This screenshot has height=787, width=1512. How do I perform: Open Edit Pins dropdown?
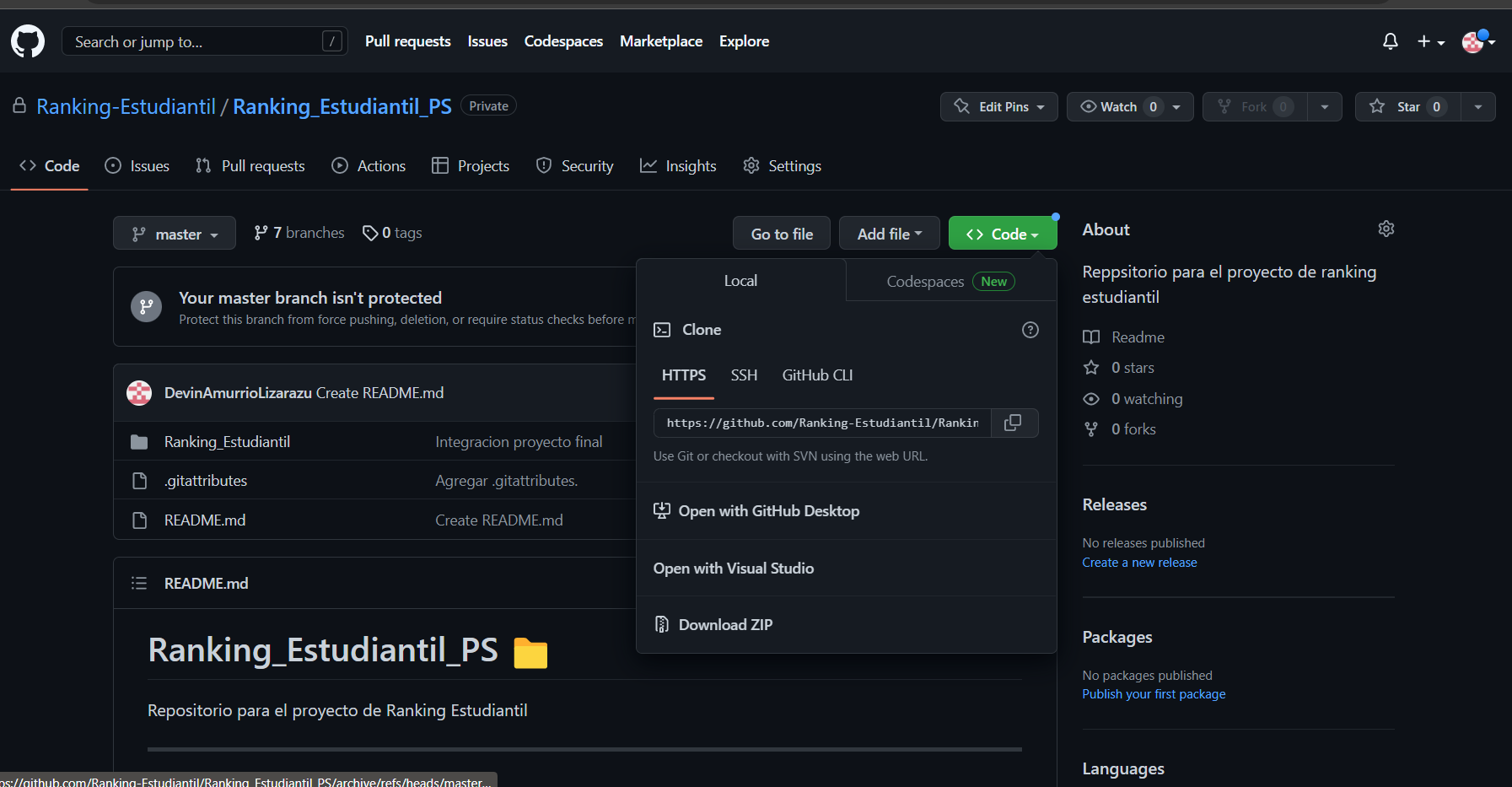[999, 107]
